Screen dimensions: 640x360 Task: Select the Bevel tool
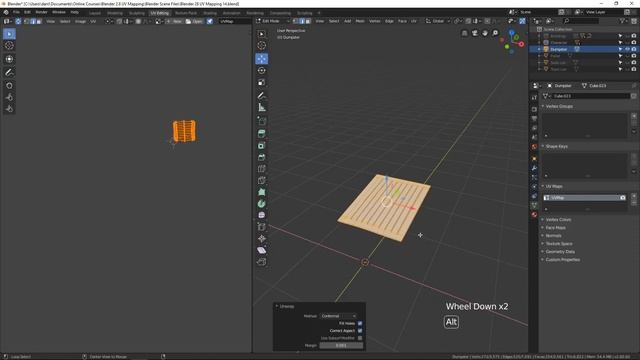tap(262, 157)
